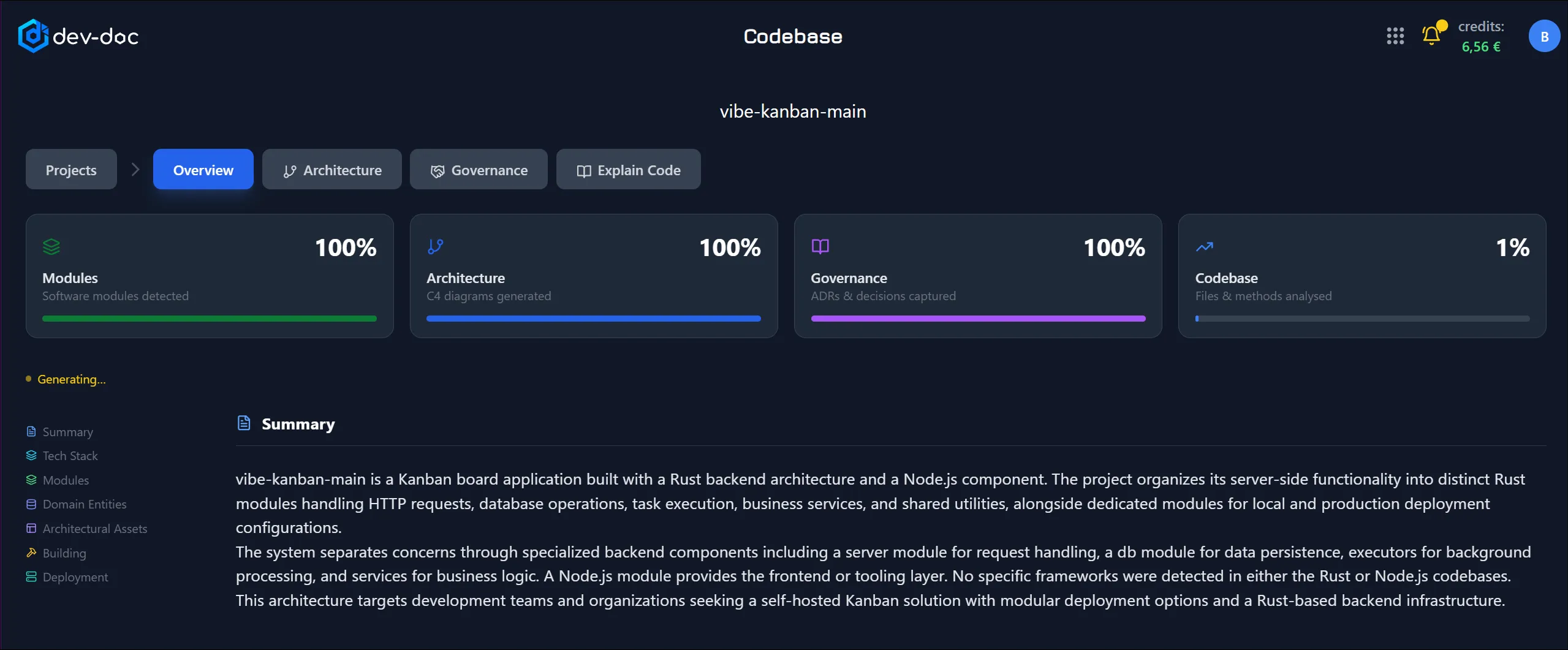Open the user avatar B menu

point(1544,36)
